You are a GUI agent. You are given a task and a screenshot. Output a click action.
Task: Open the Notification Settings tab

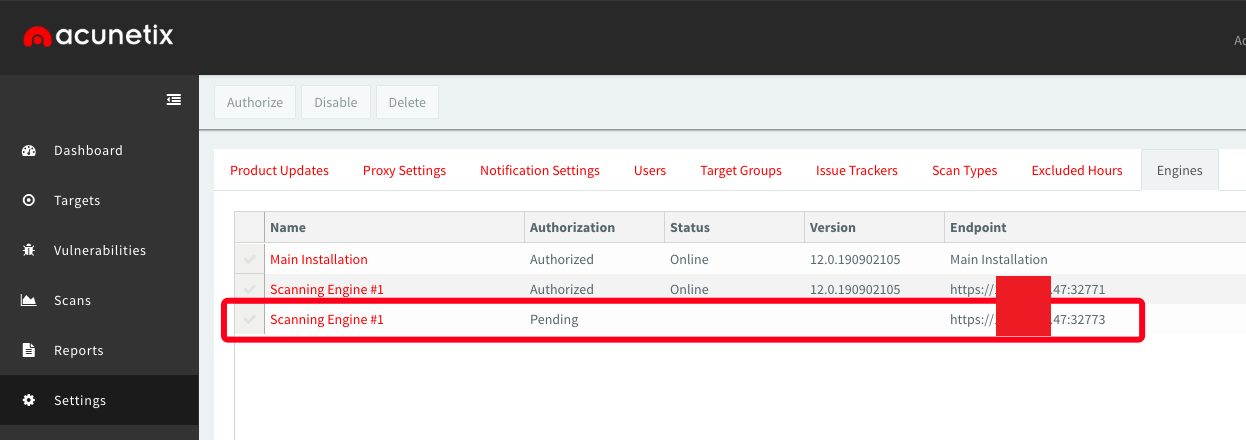pyautogui.click(x=539, y=171)
